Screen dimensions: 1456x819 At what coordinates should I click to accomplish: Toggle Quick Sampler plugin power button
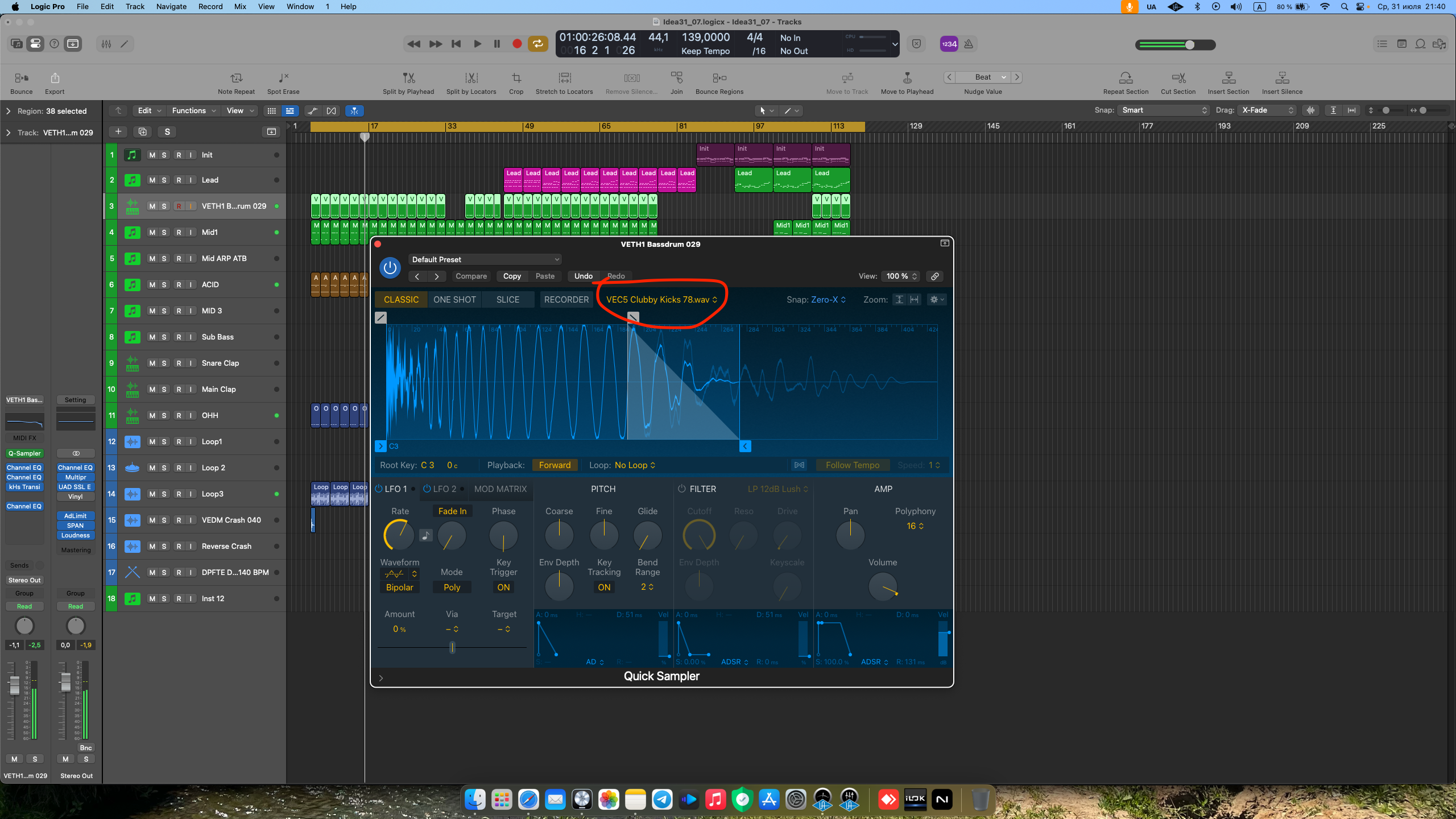390,267
